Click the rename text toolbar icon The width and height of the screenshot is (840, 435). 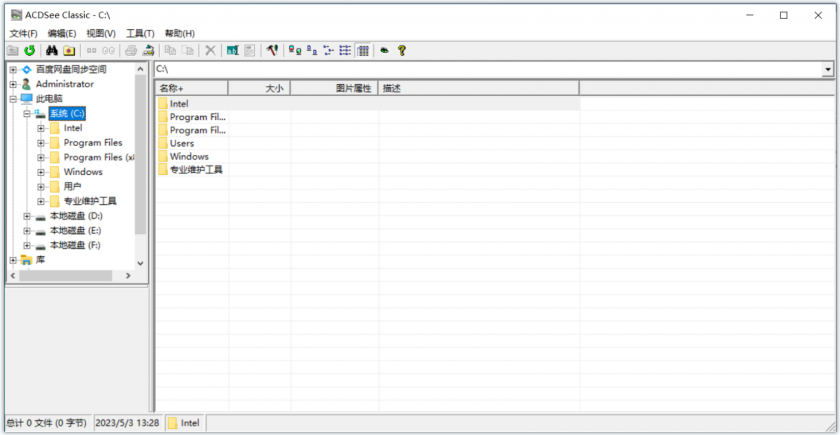click(x=232, y=51)
